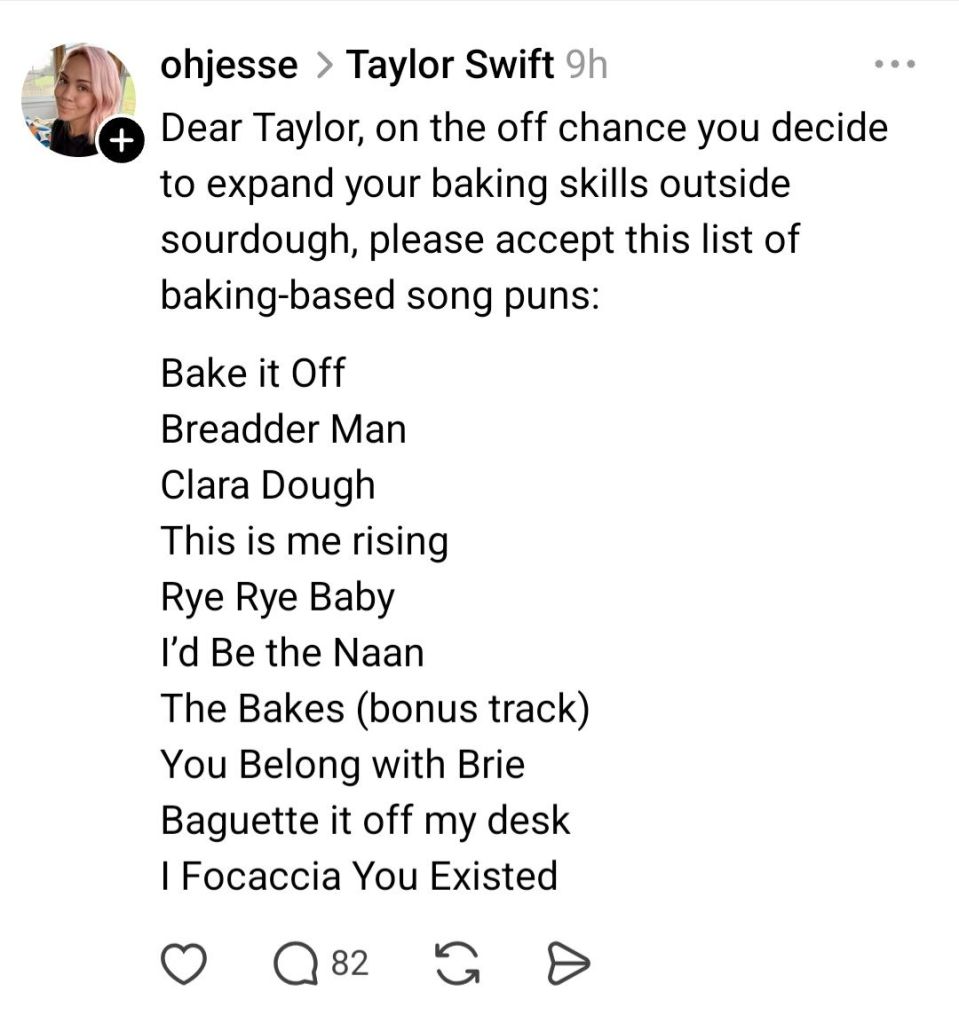Follow ohjesse using the plus badge
959x1023 pixels.
120,142
